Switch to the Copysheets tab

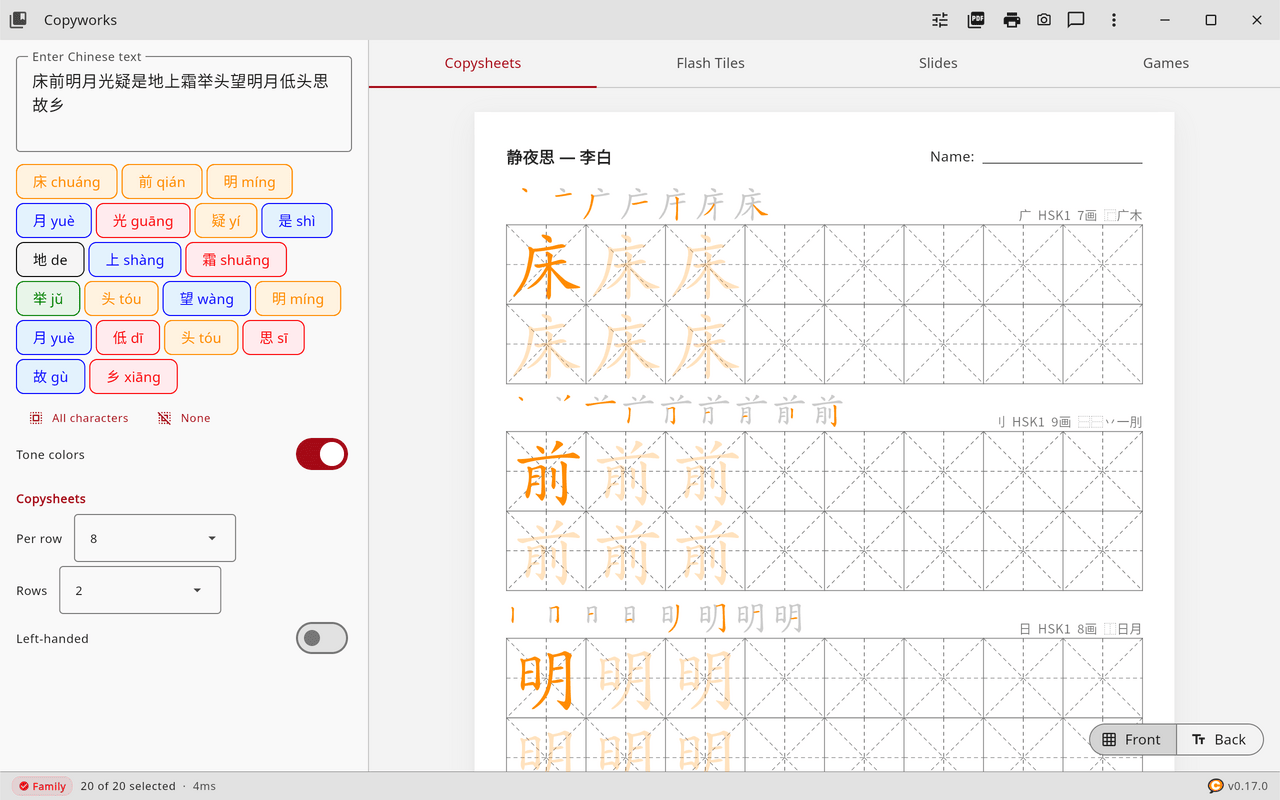click(483, 63)
